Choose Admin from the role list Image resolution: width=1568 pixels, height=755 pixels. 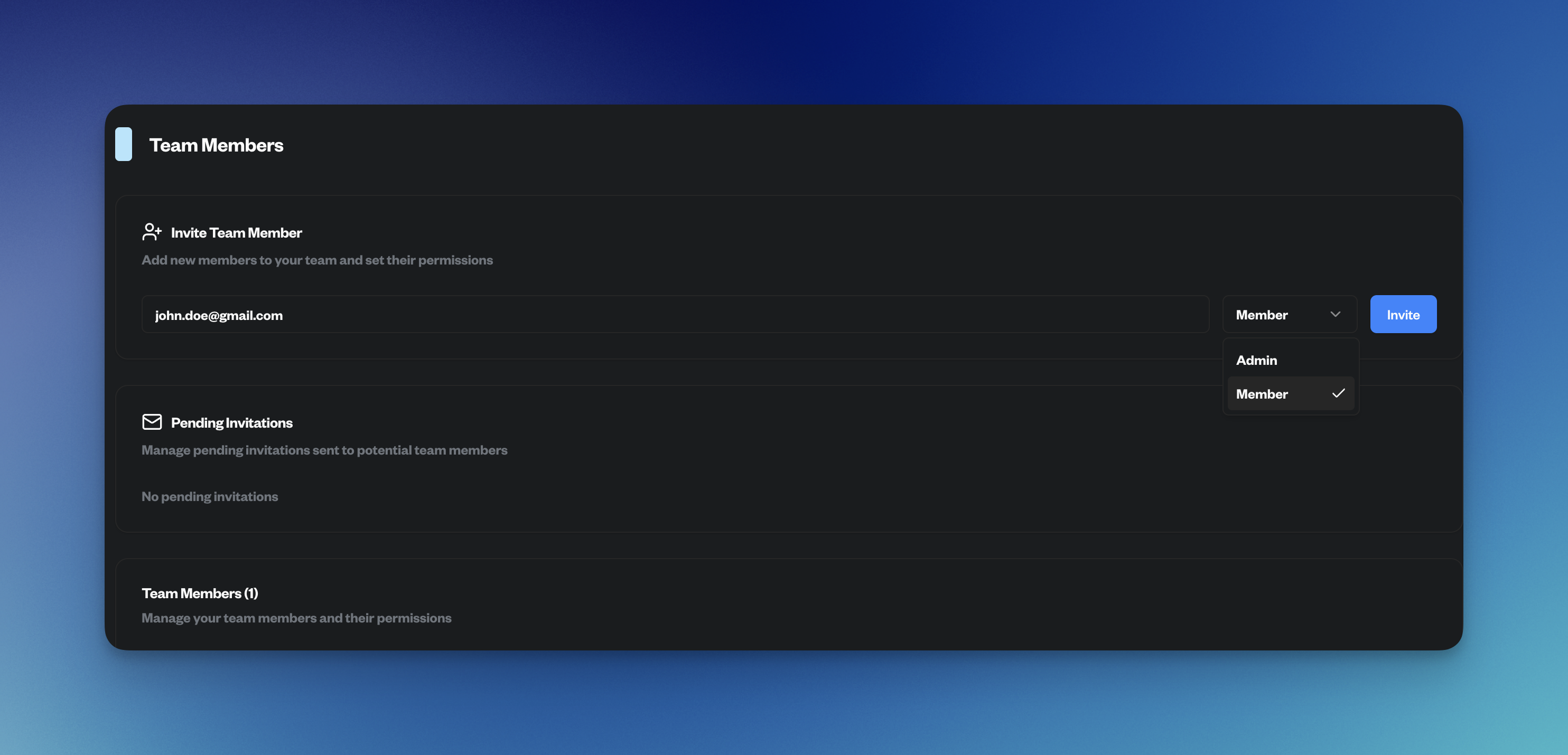click(1256, 360)
